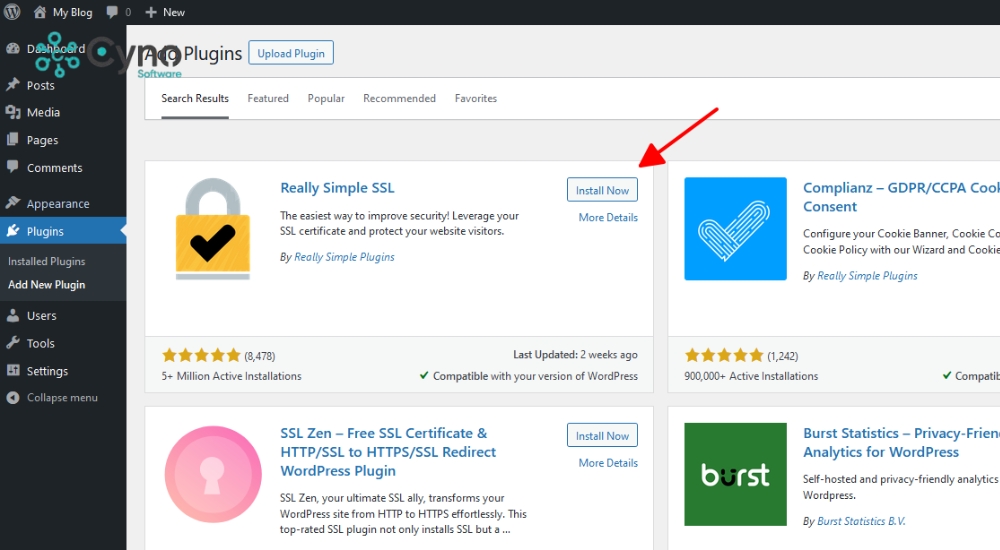1000x550 pixels.
Task: Open the Popular plugins tab
Action: point(326,98)
